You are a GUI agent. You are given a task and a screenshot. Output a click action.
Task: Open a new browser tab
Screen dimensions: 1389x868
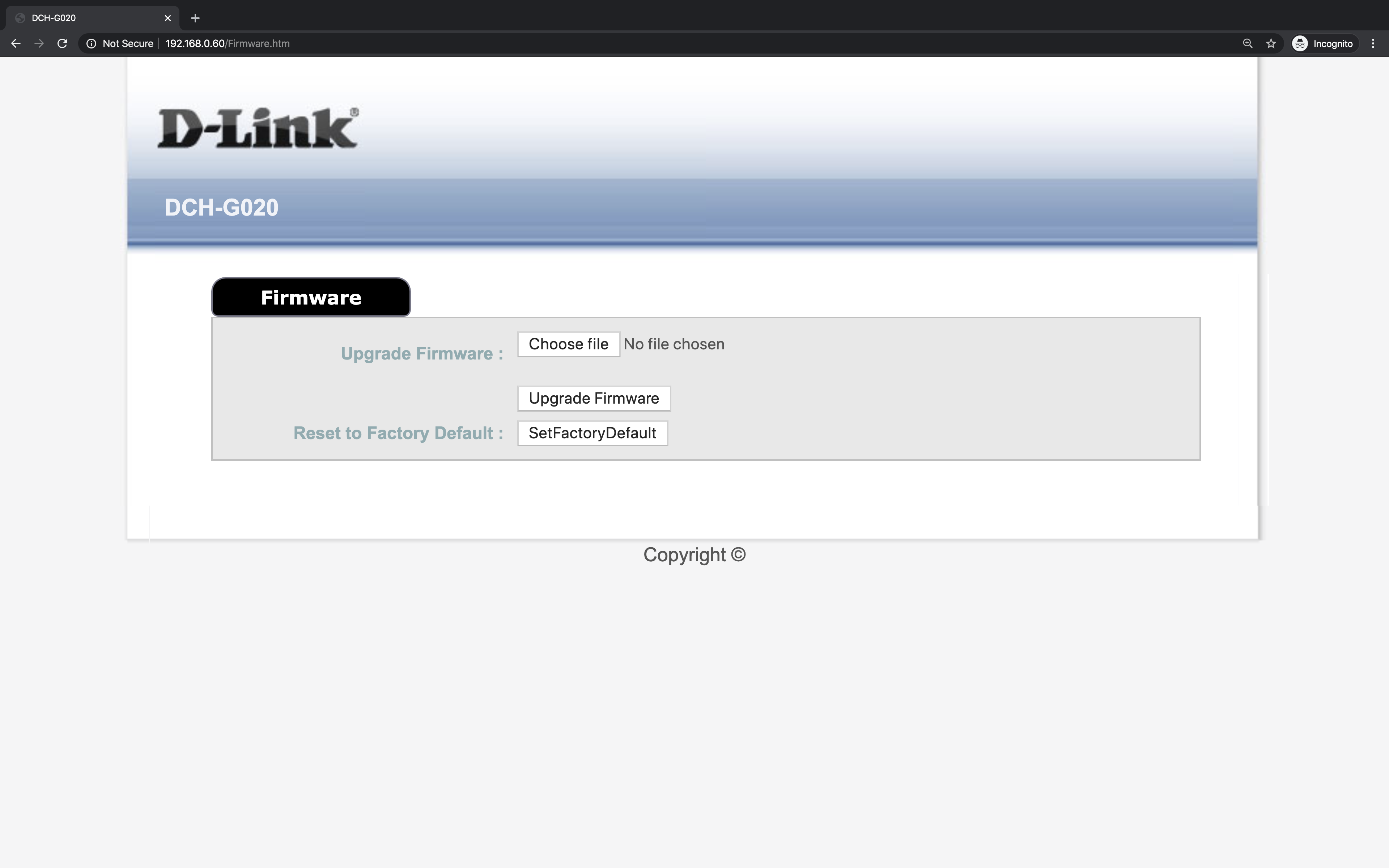click(x=195, y=18)
